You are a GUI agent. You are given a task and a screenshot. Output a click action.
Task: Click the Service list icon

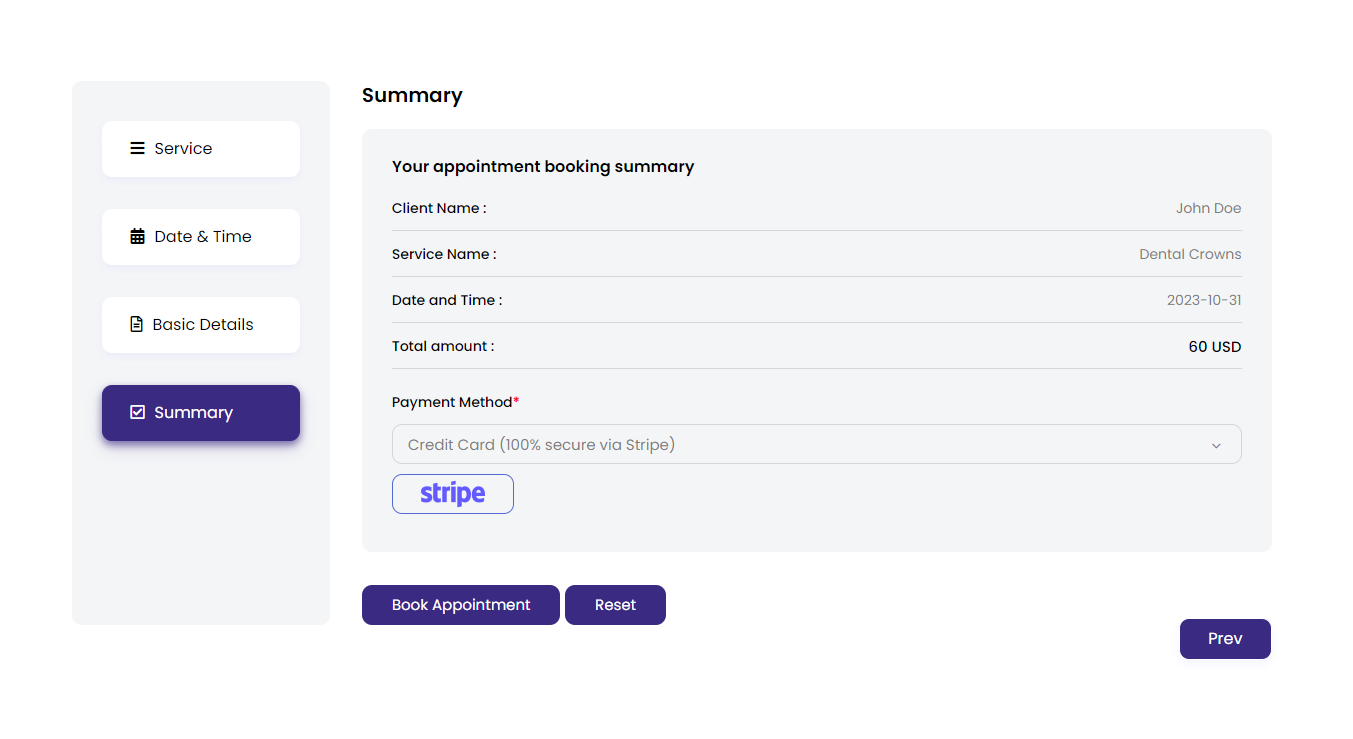point(137,149)
